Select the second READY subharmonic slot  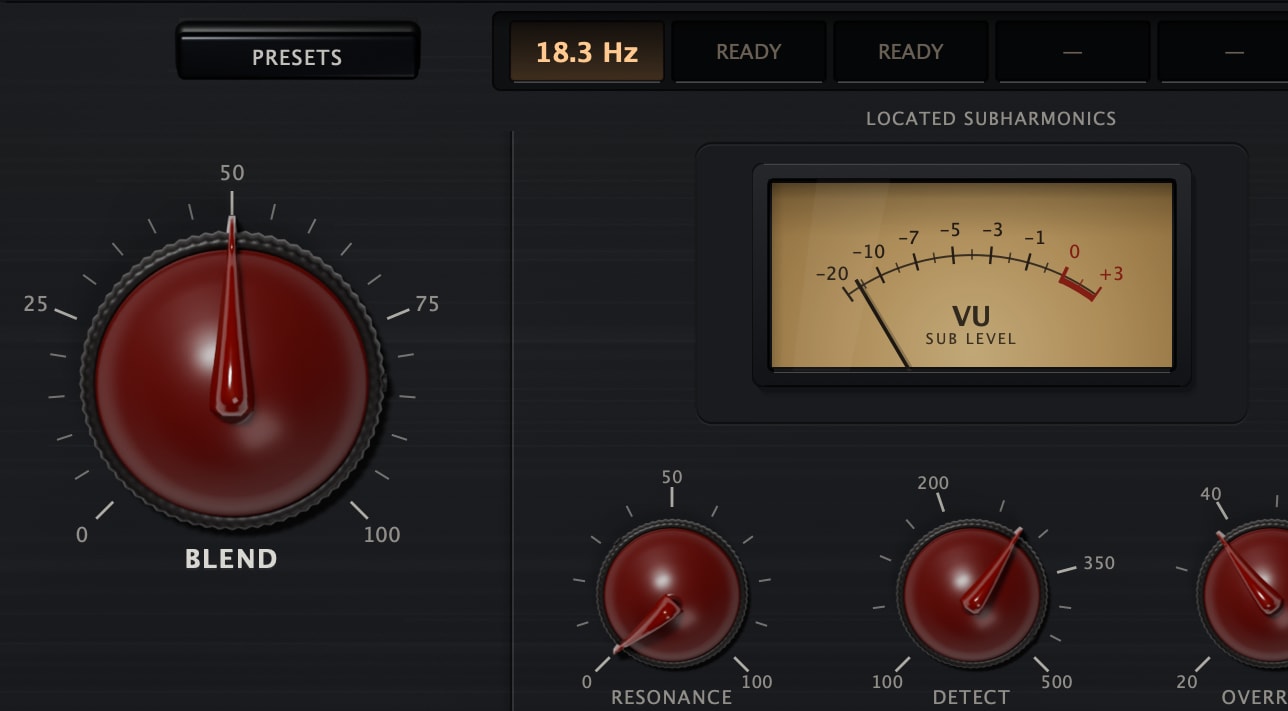910,52
